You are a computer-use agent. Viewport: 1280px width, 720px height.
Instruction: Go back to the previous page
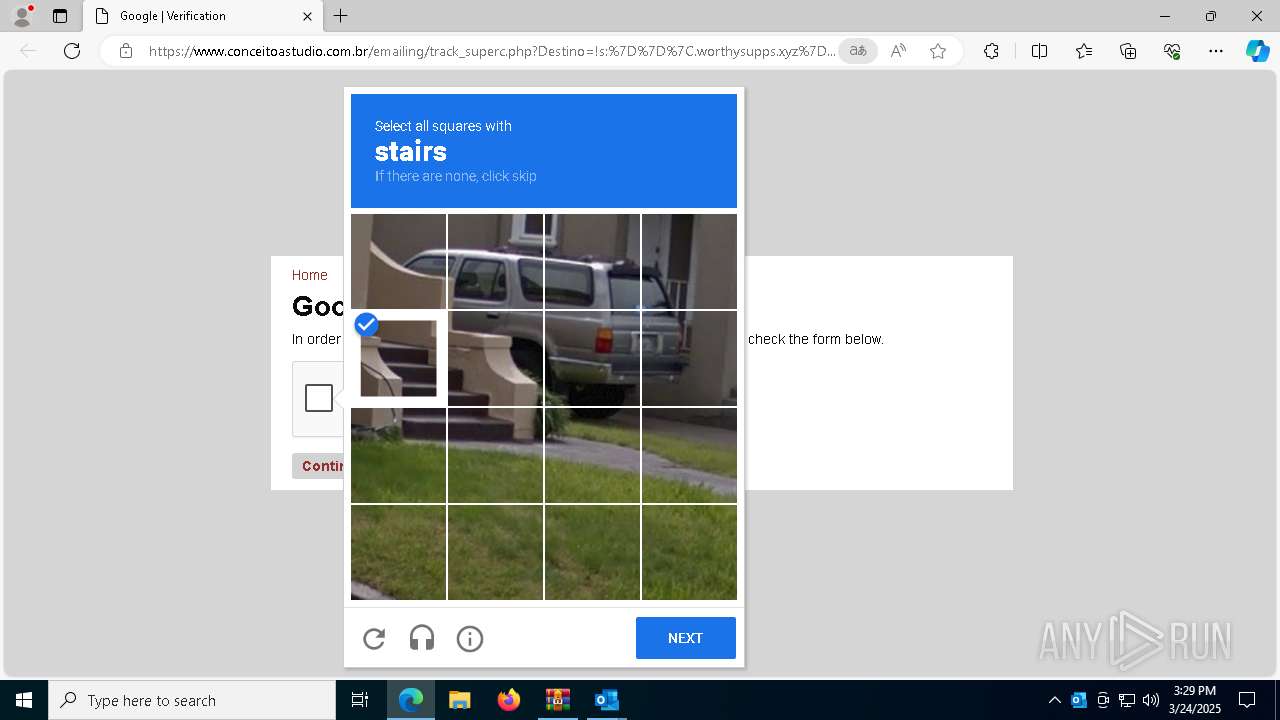(x=28, y=51)
